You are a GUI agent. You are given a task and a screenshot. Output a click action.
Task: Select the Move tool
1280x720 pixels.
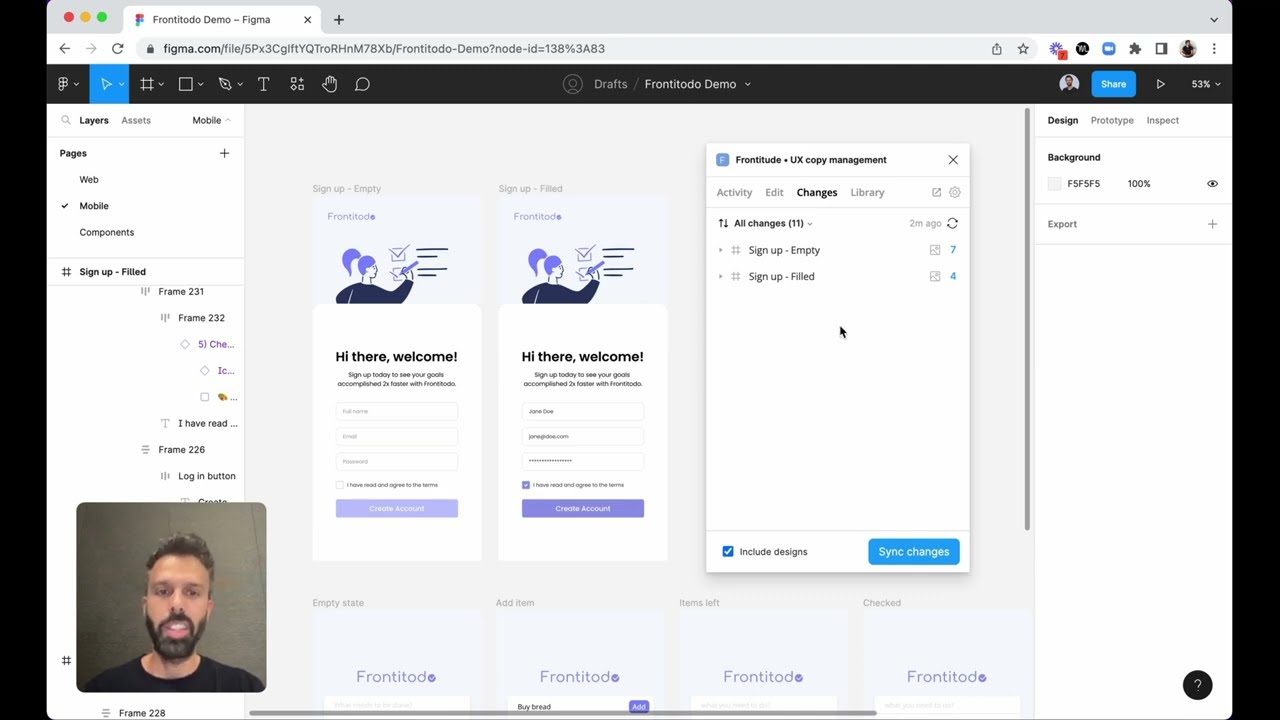(106, 84)
